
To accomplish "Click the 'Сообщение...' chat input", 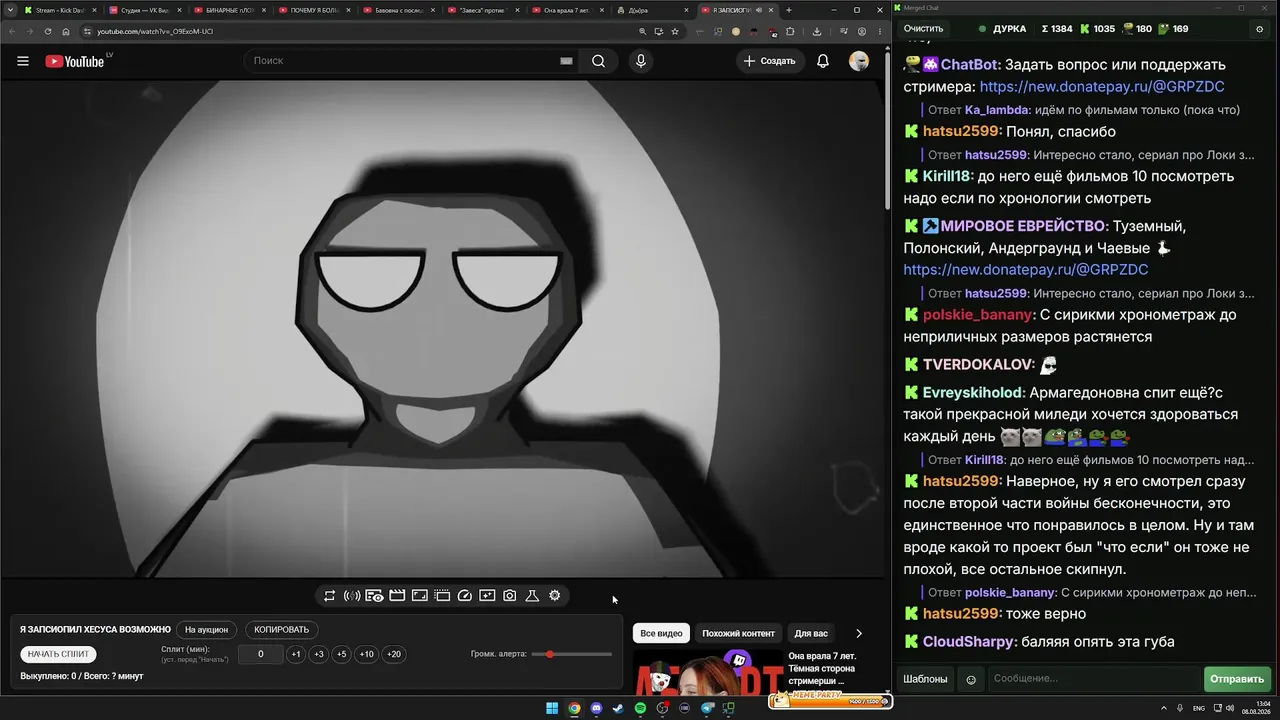I will click(x=1094, y=679).
